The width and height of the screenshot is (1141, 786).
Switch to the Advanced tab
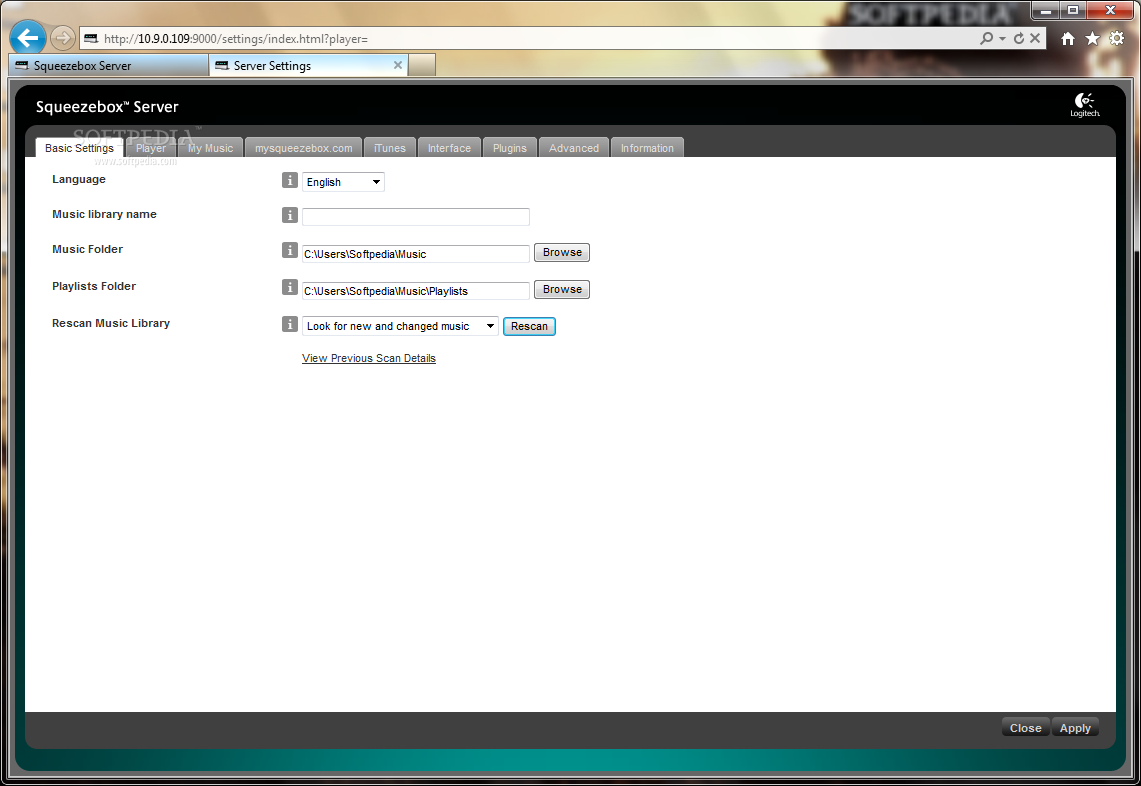pyautogui.click(x=574, y=148)
